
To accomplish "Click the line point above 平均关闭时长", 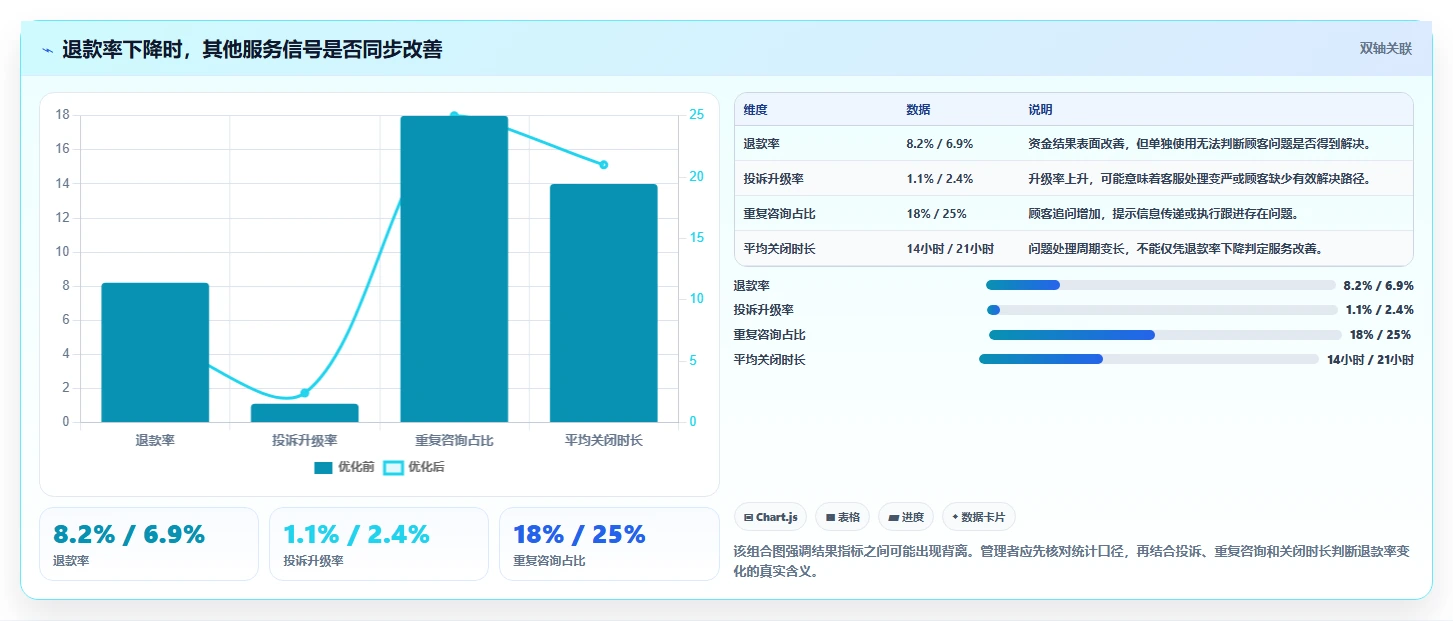I will (x=604, y=165).
